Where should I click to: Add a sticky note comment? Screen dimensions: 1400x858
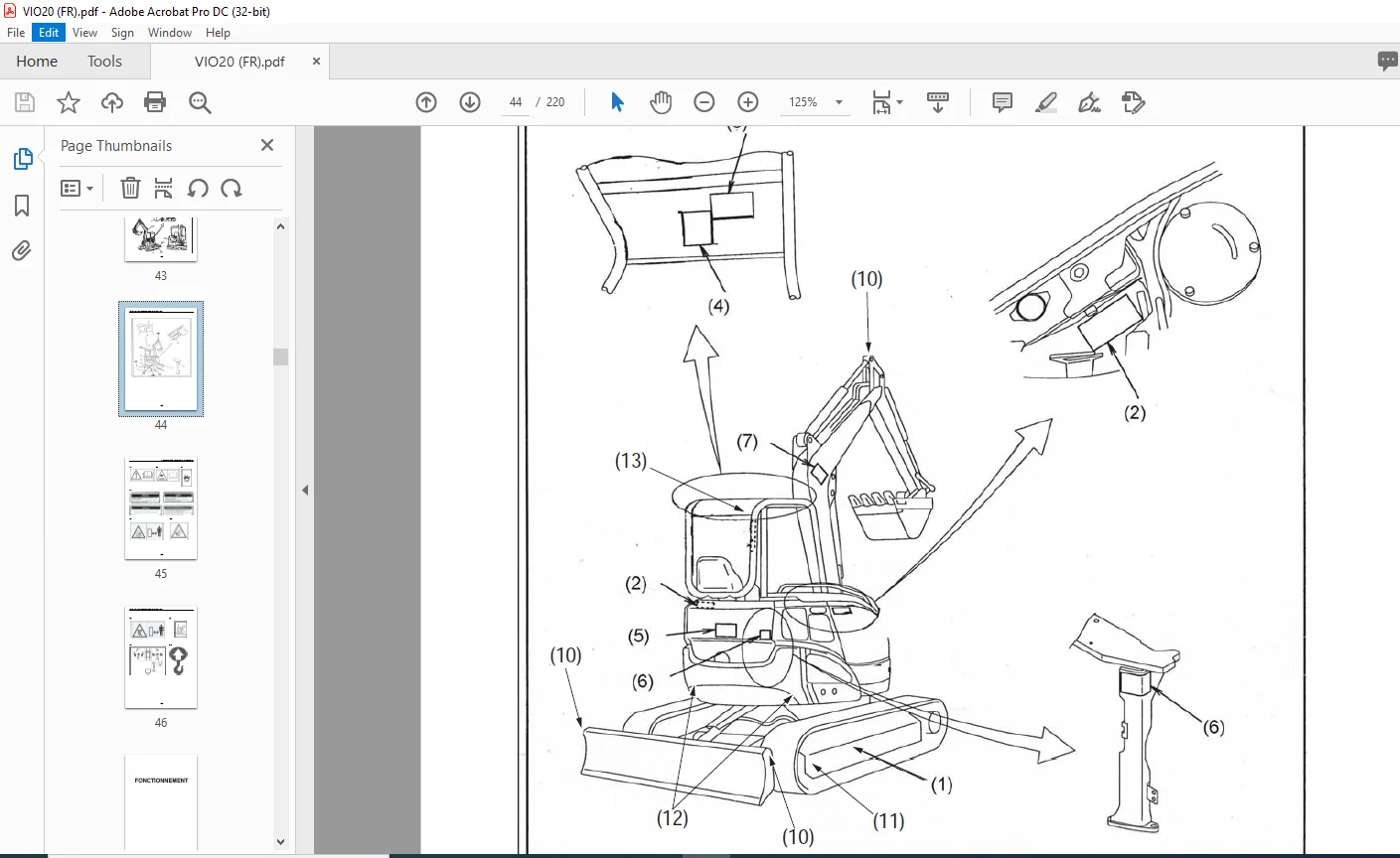coord(1003,102)
